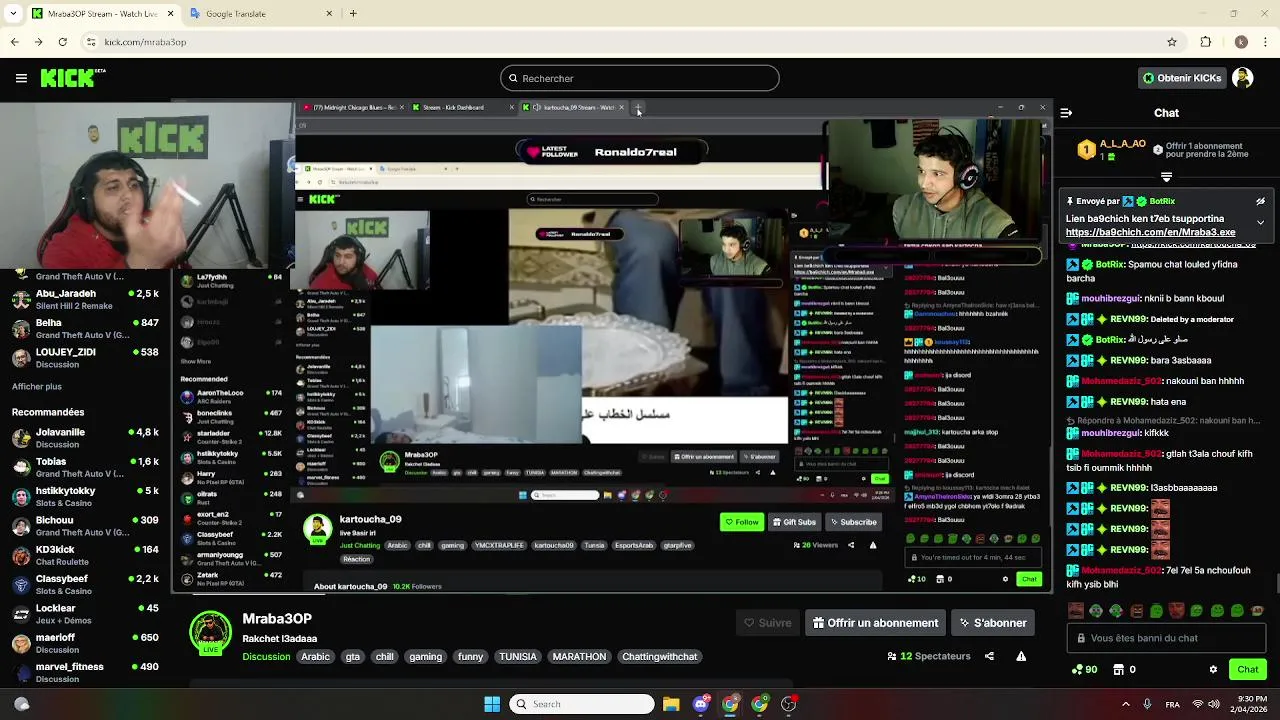This screenshot has height=720, width=1280.
Task: Click the KICK logo to go home
Action: point(73,78)
